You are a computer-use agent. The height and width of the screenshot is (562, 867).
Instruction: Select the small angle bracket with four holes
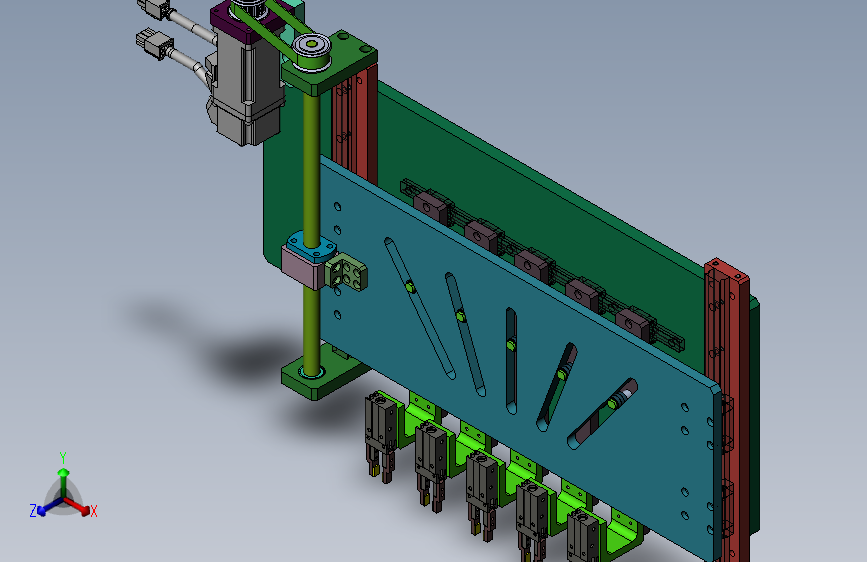click(346, 272)
